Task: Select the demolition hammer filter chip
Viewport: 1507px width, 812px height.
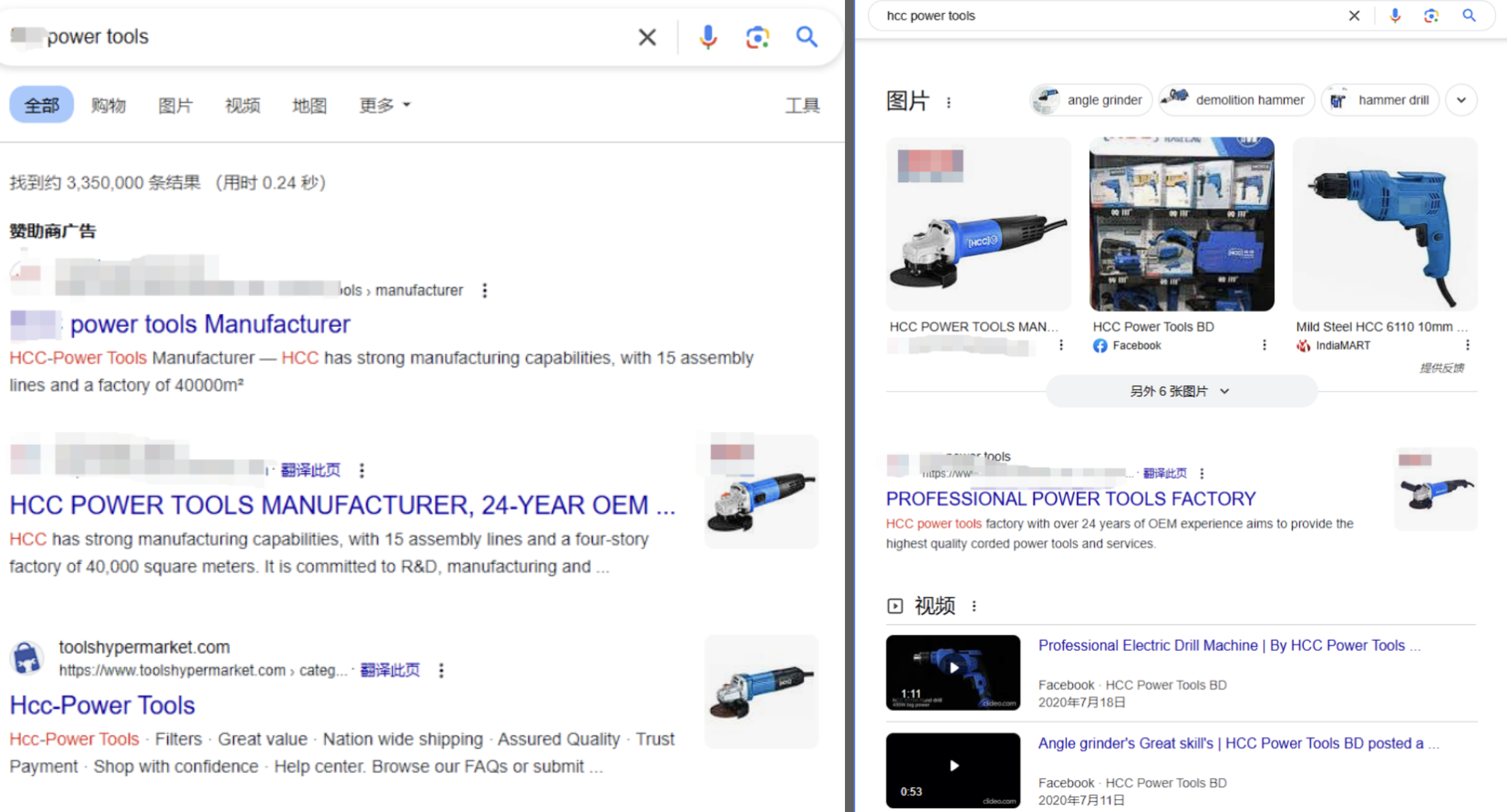Action: tap(1237, 100)
